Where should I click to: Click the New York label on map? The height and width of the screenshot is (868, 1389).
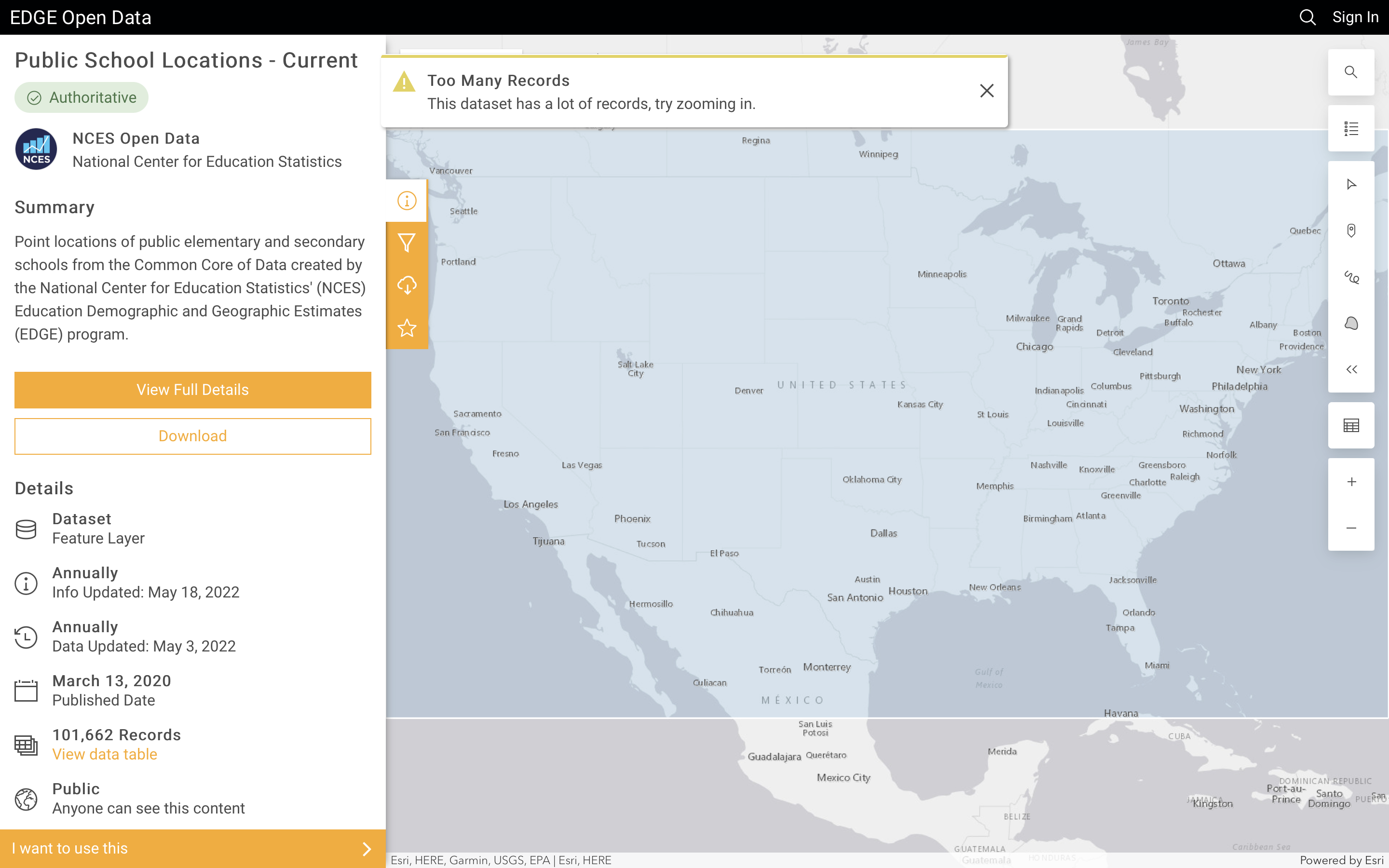coord(1259,370)
